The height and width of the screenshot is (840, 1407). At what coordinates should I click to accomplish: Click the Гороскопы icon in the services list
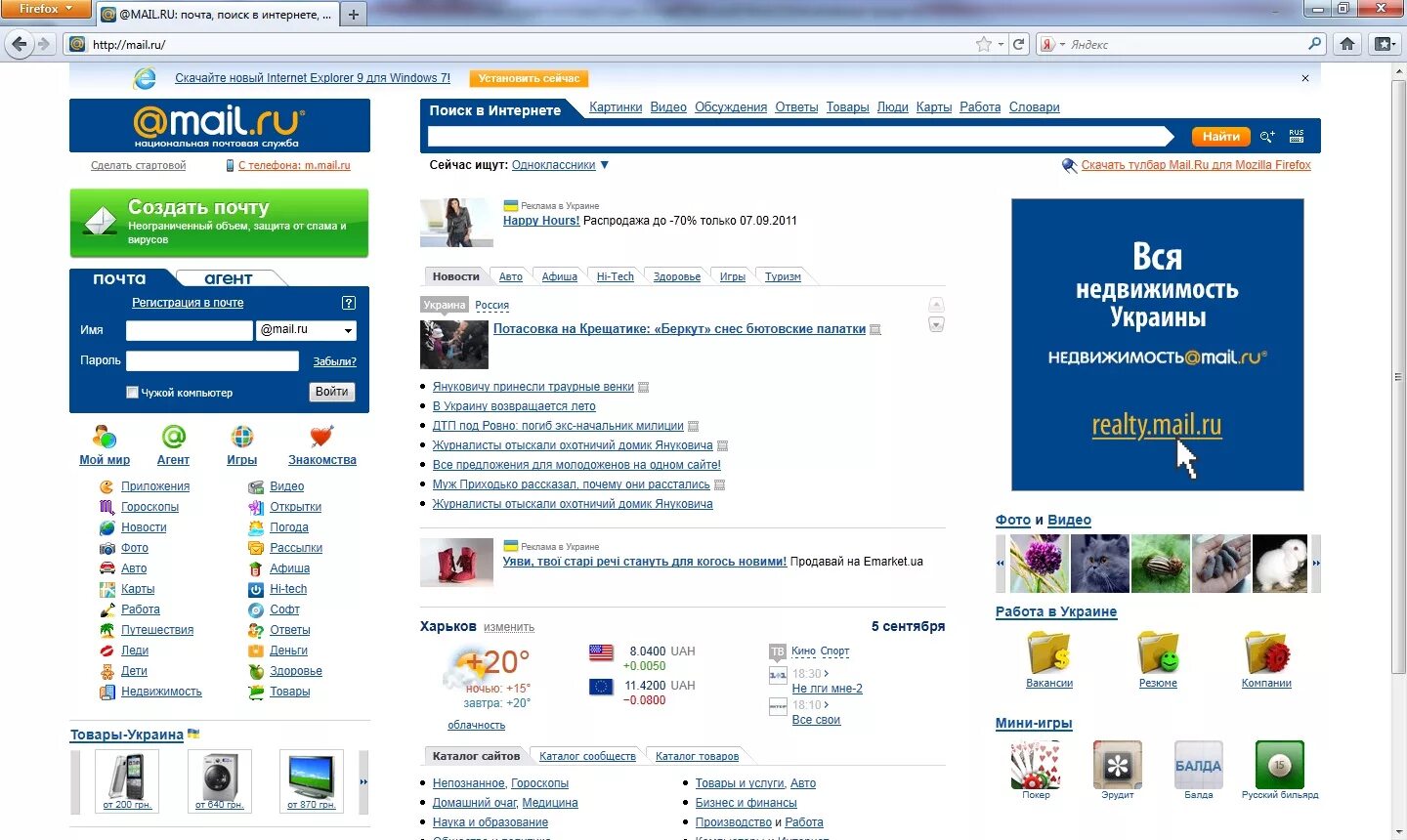click(x=107, y=507)
